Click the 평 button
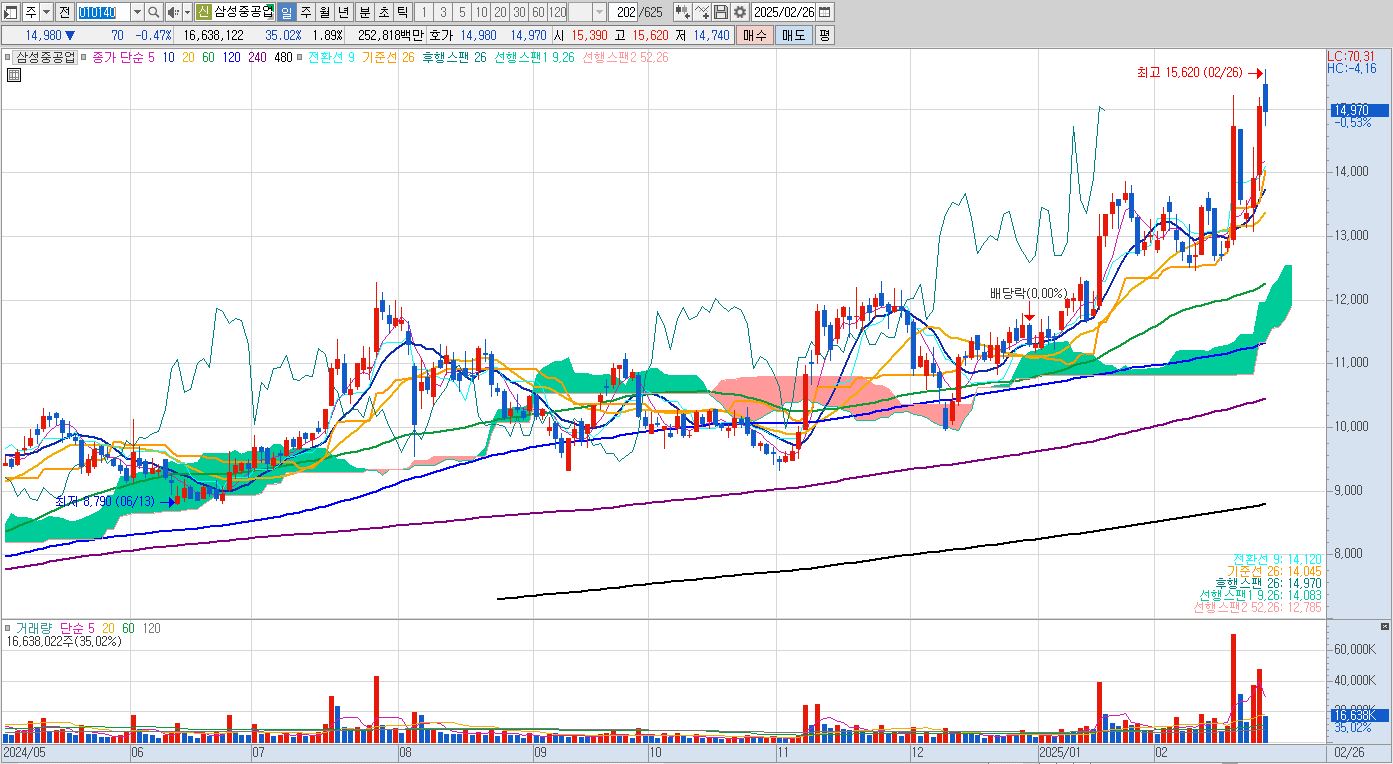1393x764 pixels. pos(824,35)
